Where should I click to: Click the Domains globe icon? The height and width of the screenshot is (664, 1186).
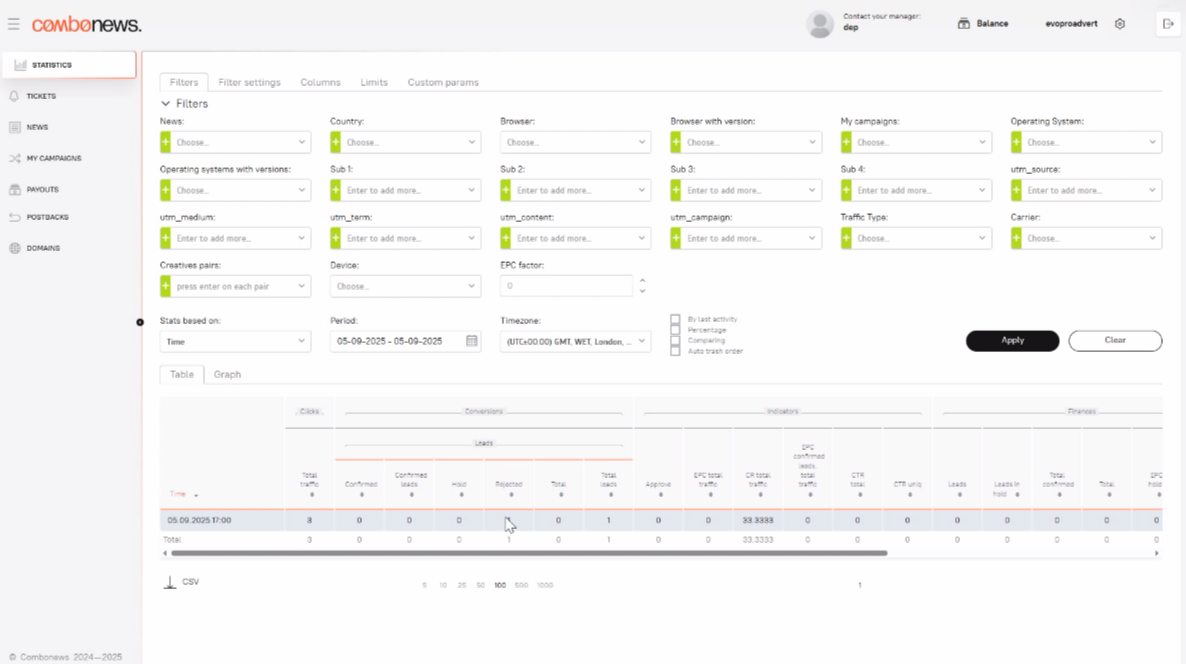[x=15, y=248]
